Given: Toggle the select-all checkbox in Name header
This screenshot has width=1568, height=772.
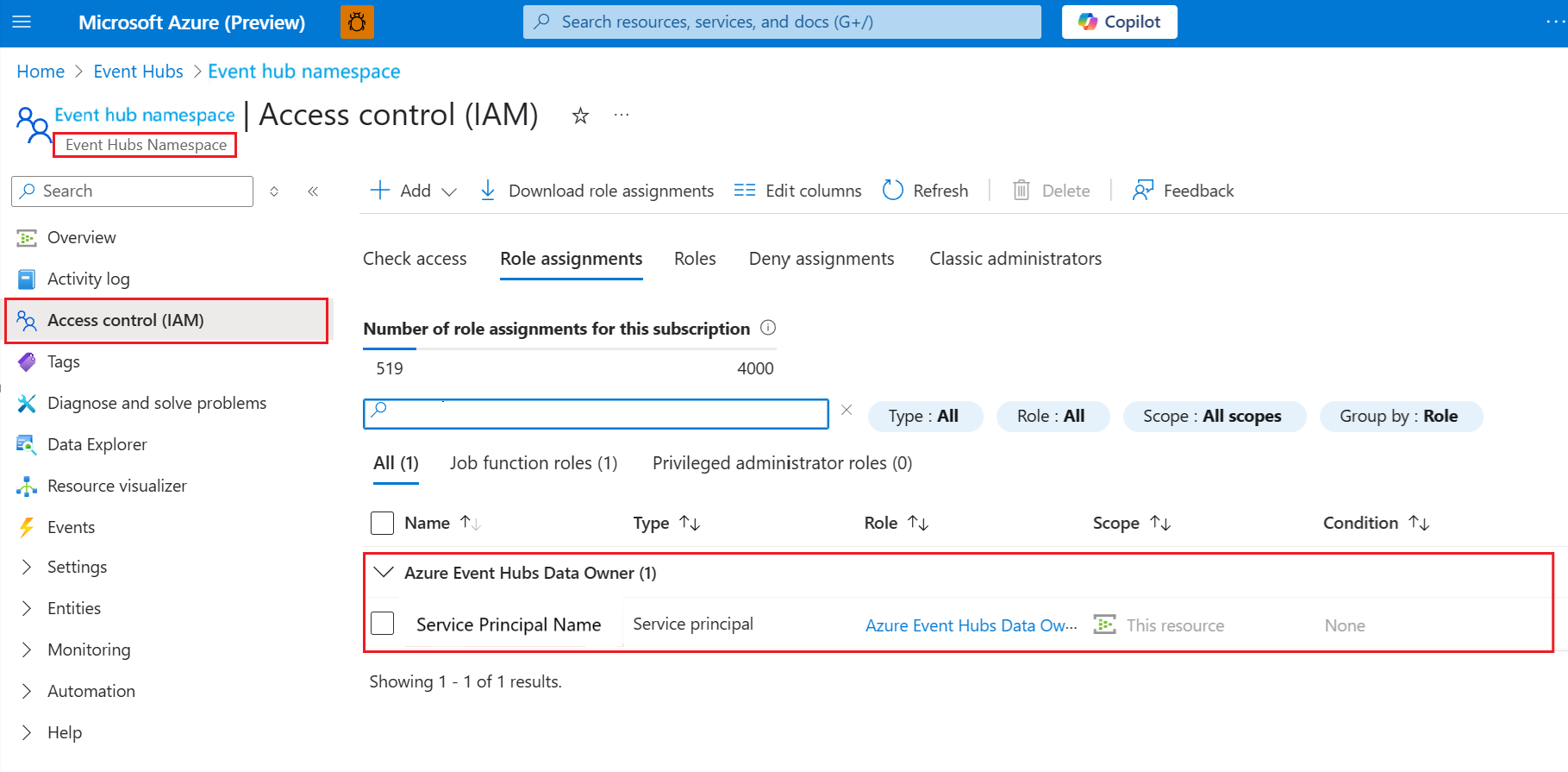Looking at the screenshot, I should pos(382,523).
